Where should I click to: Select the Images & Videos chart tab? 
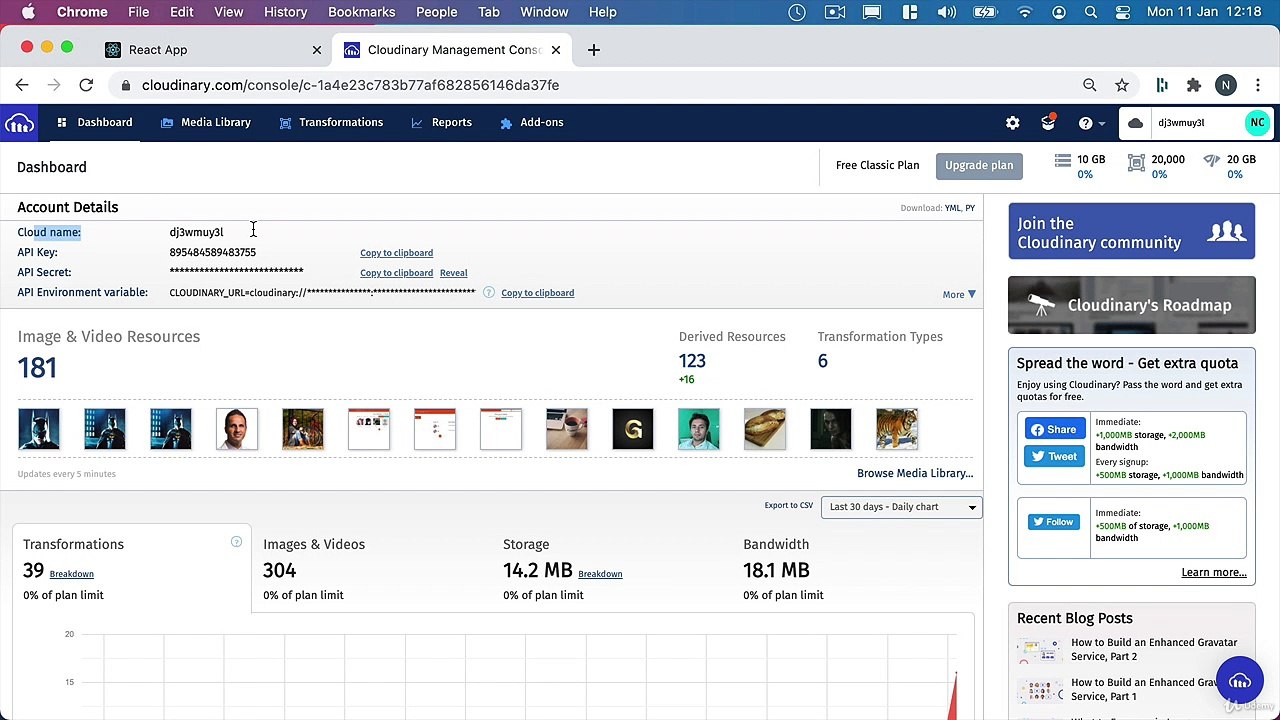371,570
